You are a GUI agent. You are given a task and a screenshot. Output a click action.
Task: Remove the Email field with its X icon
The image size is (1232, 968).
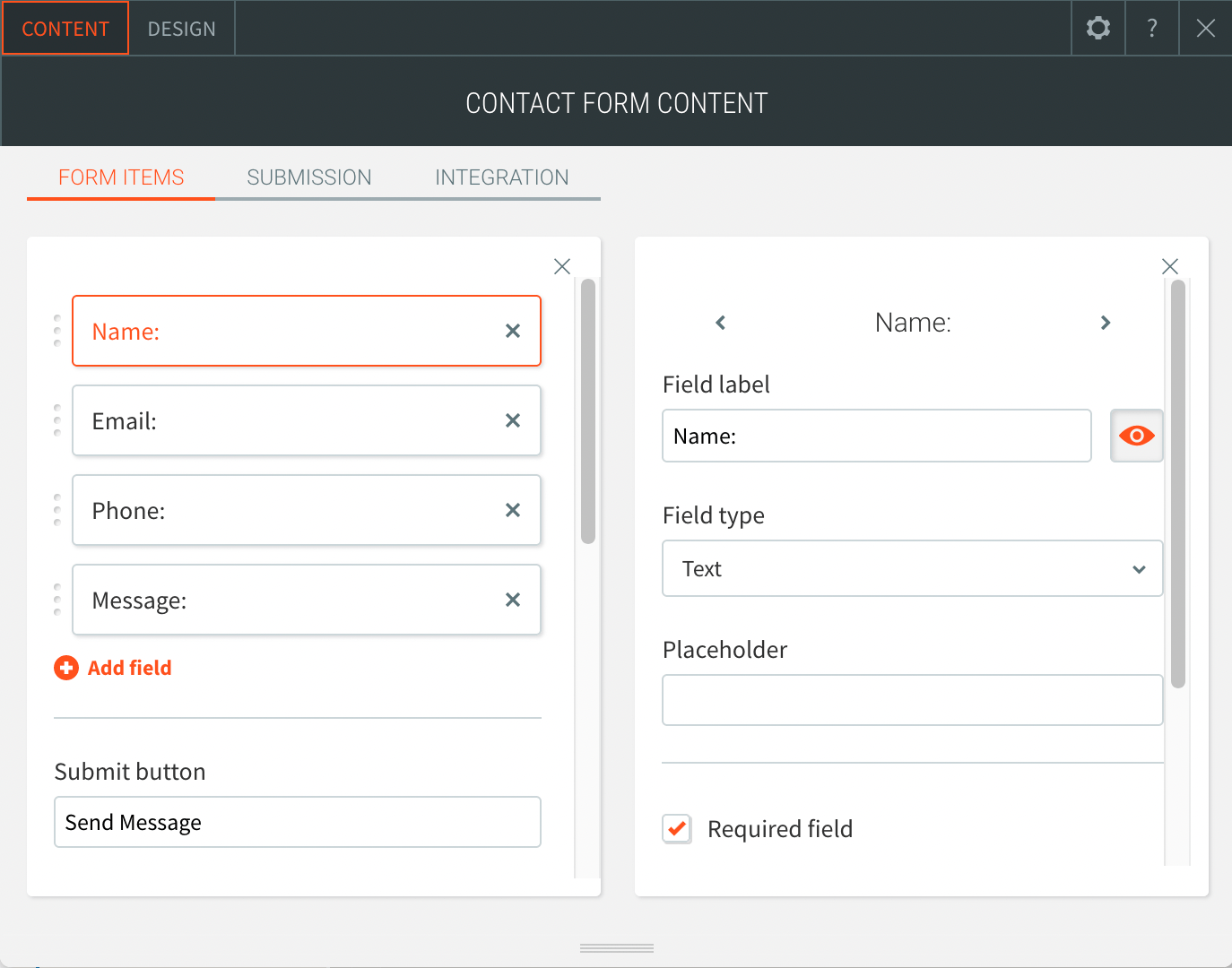[x=513, y=420]
